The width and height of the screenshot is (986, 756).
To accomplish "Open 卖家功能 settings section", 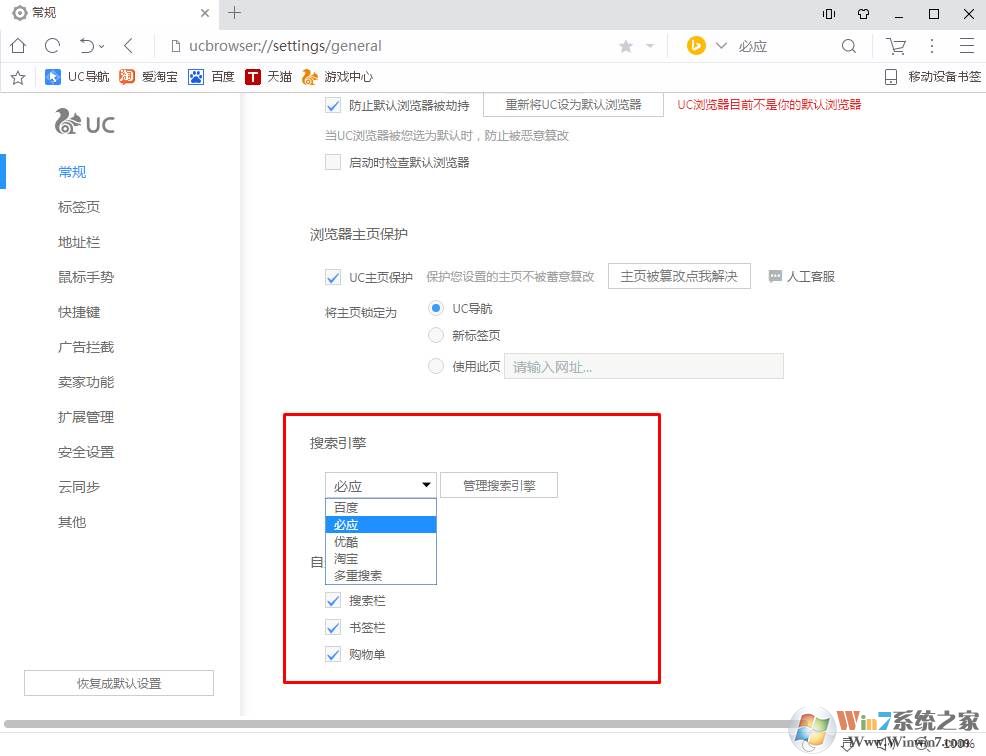I will 86,382.
